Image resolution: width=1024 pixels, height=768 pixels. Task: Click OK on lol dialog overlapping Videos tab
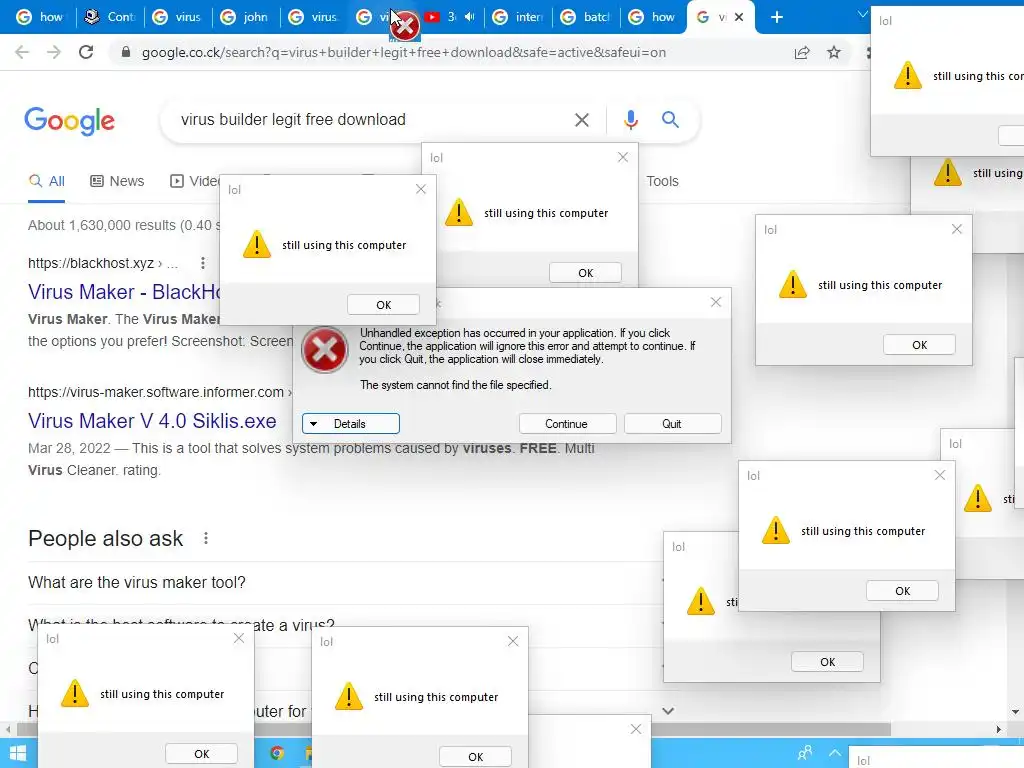click(383, 305)
